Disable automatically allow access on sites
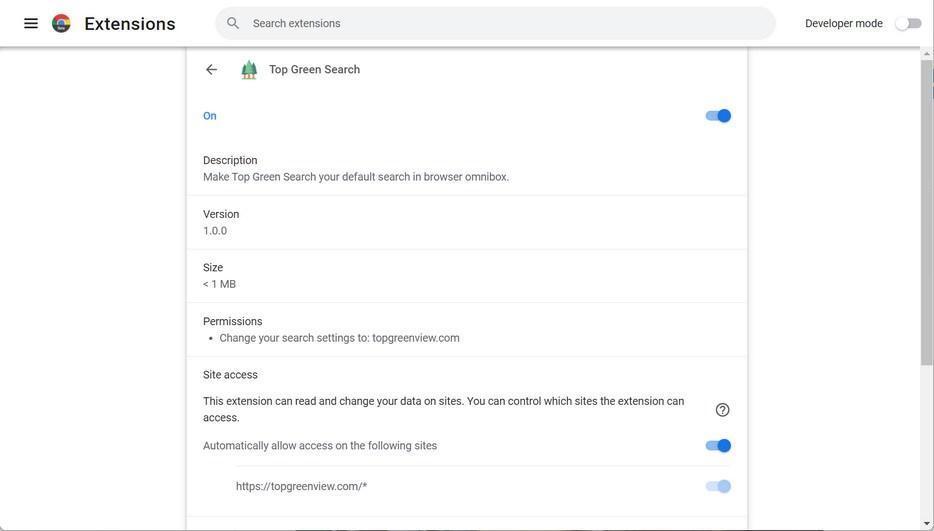Screen dimensions: 934x531 tap(718, 446)
